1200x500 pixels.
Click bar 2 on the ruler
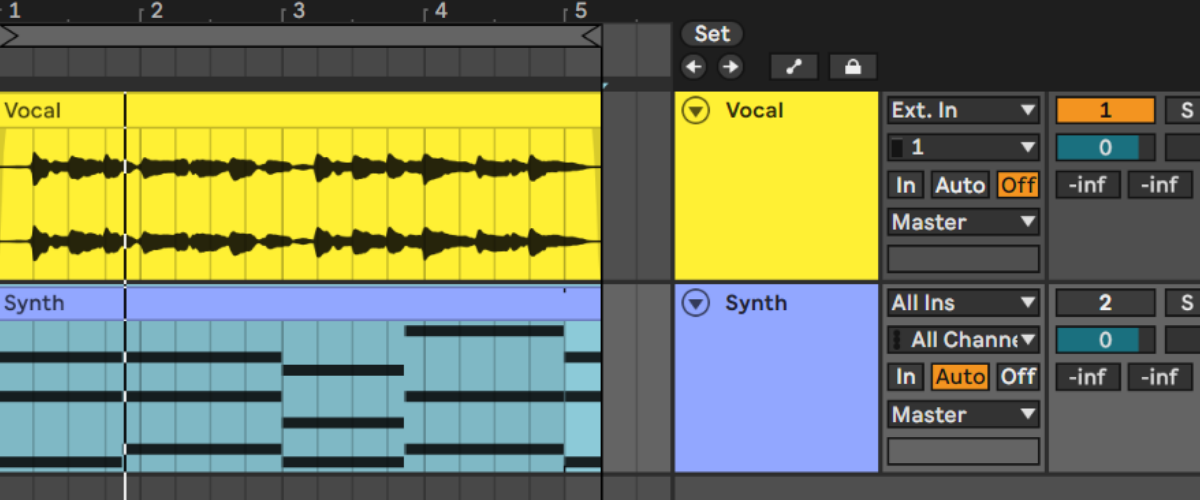click(155, 11)
